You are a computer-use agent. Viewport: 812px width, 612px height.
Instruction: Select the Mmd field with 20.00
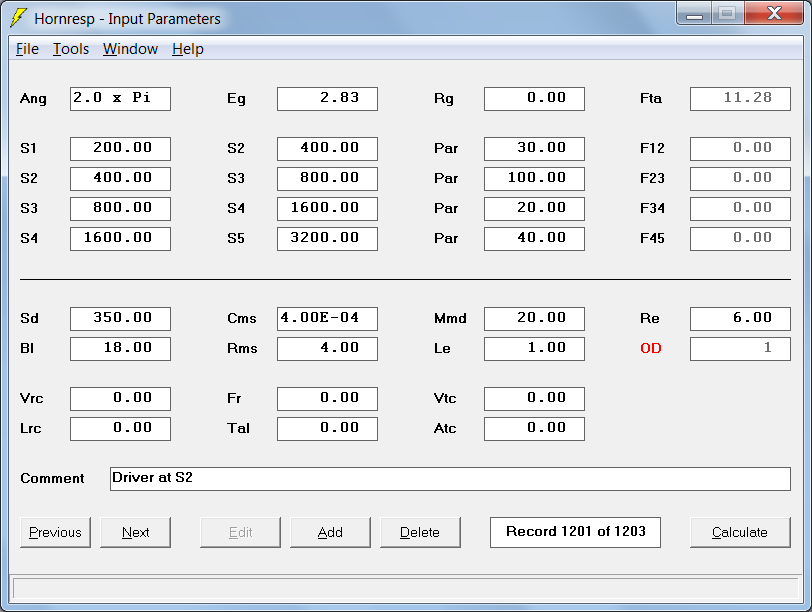[x=534, y=318]
